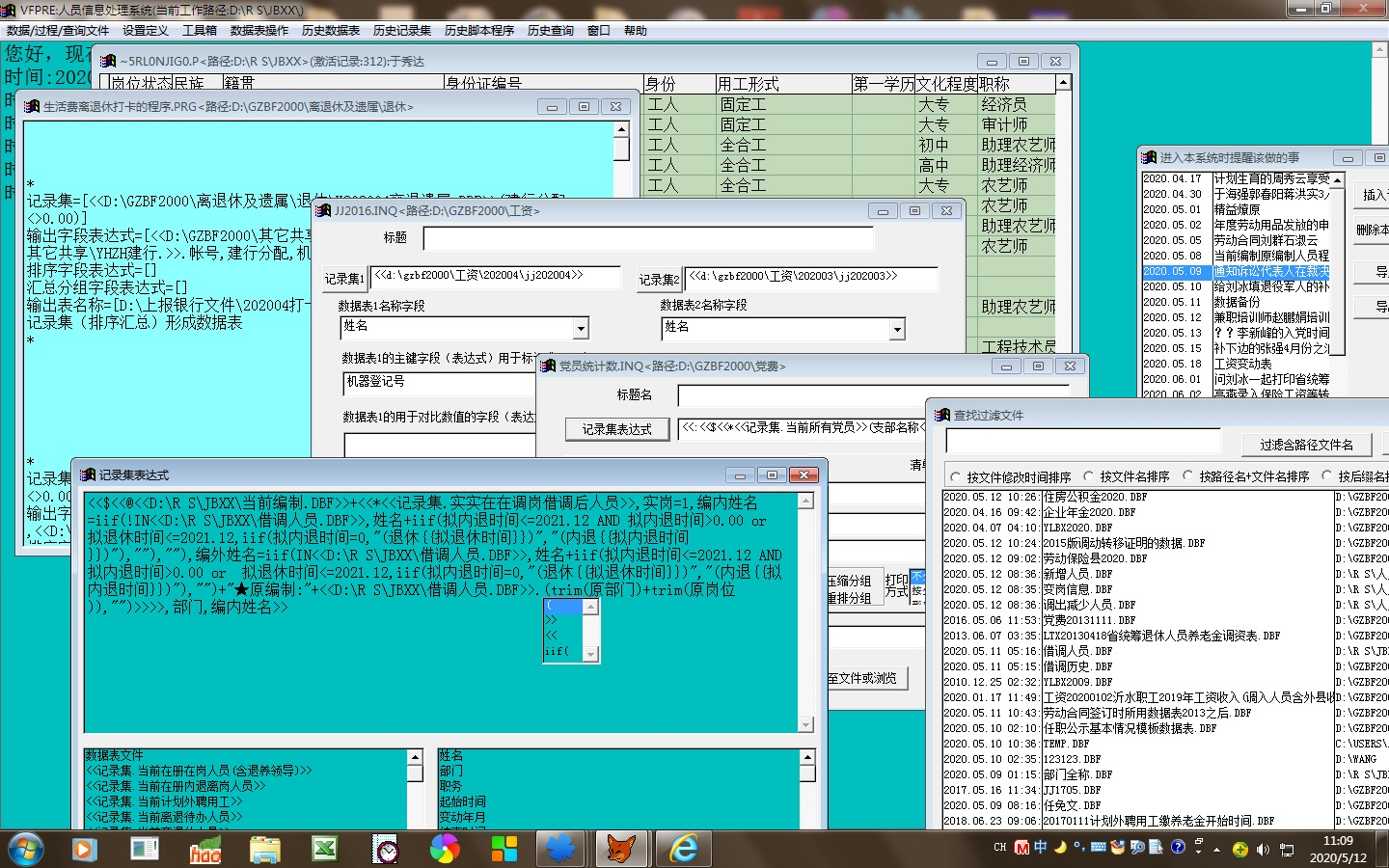Screen dimensions: 1389x868
Task: Pick 'iif(' from the expression snippet list
Action: click(x=557, y=651)
